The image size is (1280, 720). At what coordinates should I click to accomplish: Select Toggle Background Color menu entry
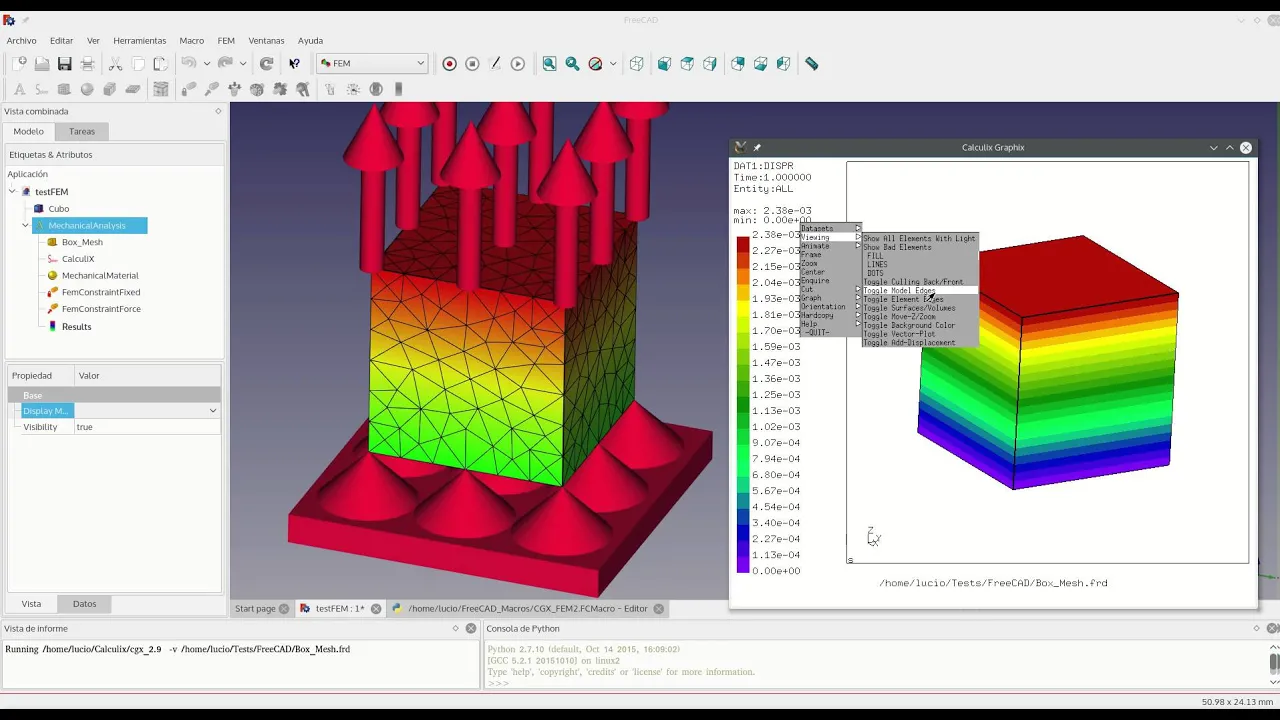pos(920,325)
